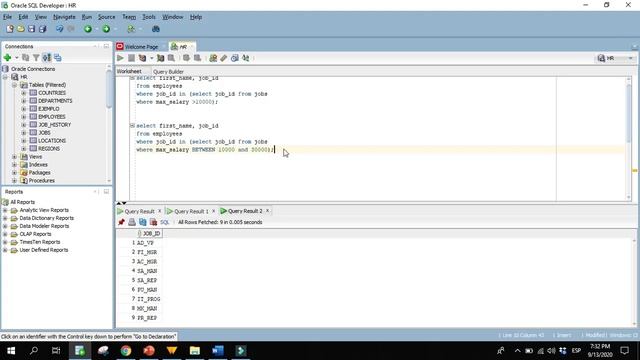Expand the Views node in Connections tree
Viewport: 640px width, 360px height.
pyautogui.click(x=14, y=157)
